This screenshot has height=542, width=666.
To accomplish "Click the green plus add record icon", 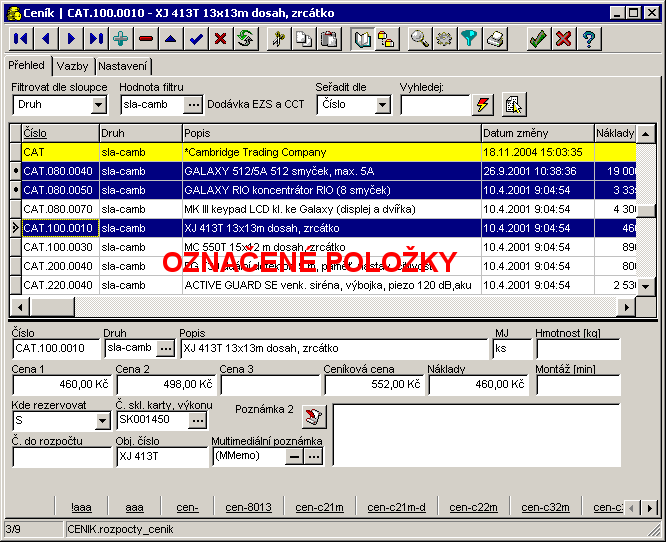I will (121, 39).
